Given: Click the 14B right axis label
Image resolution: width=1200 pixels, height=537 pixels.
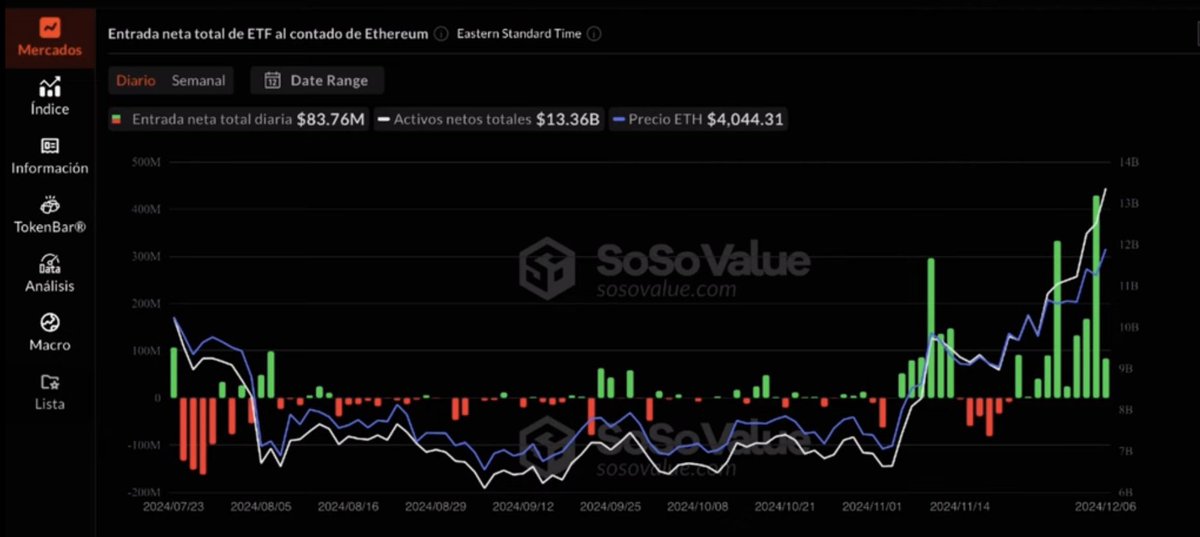Looking at the screenshot, I should 1127,162.
